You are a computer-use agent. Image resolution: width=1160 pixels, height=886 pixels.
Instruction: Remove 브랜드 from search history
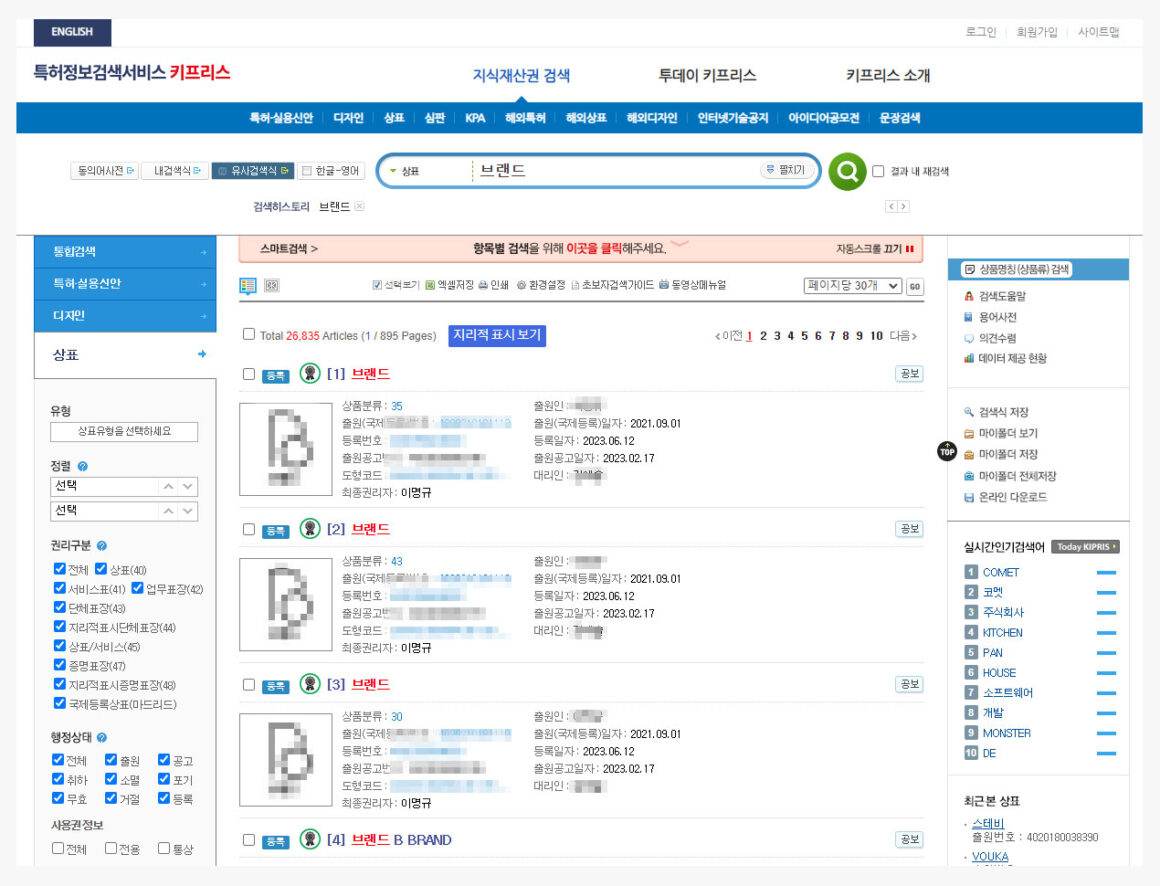tap(360, 207)
